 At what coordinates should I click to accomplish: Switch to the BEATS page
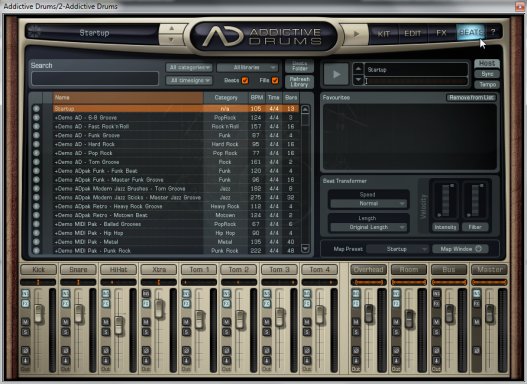tap(471, 33)
